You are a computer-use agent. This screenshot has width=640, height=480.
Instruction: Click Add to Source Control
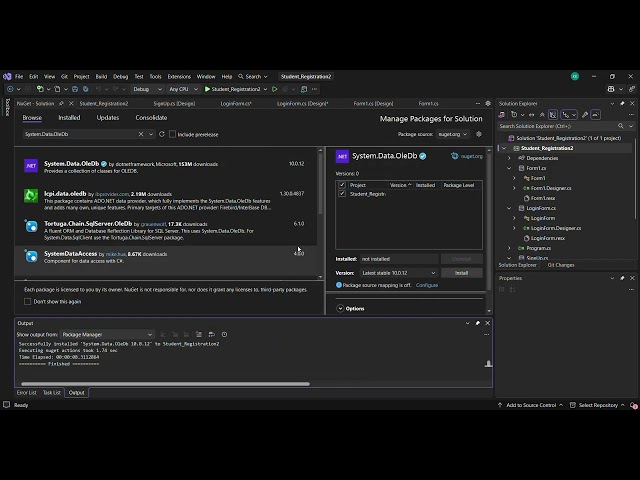[x=531, y=405]
